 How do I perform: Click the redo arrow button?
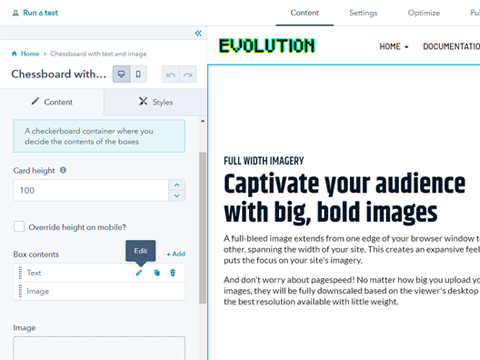188,74
